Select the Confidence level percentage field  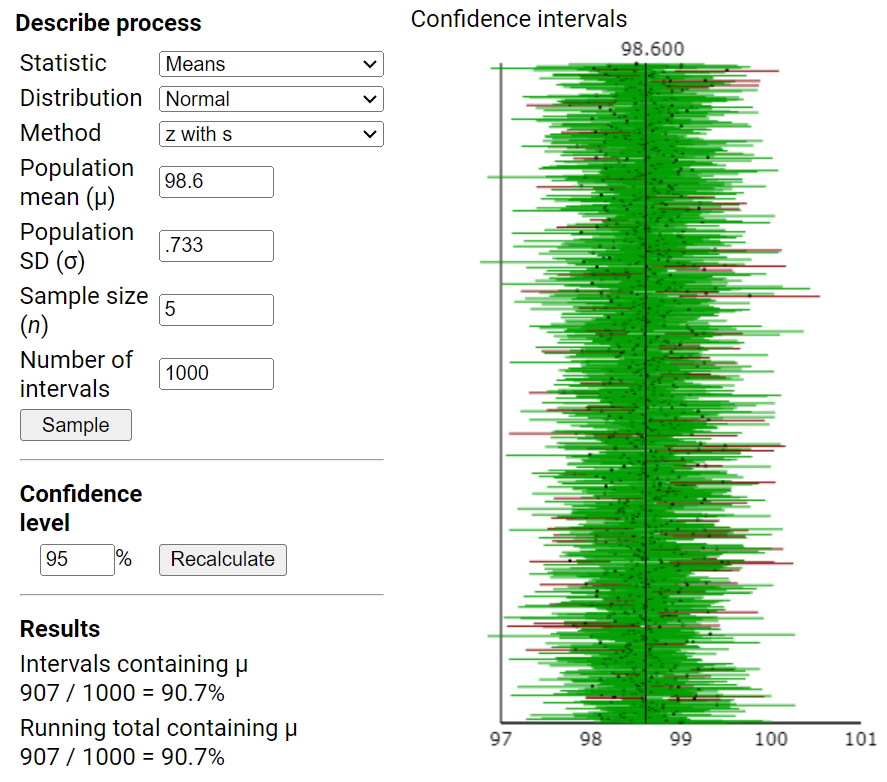point(77,560)
